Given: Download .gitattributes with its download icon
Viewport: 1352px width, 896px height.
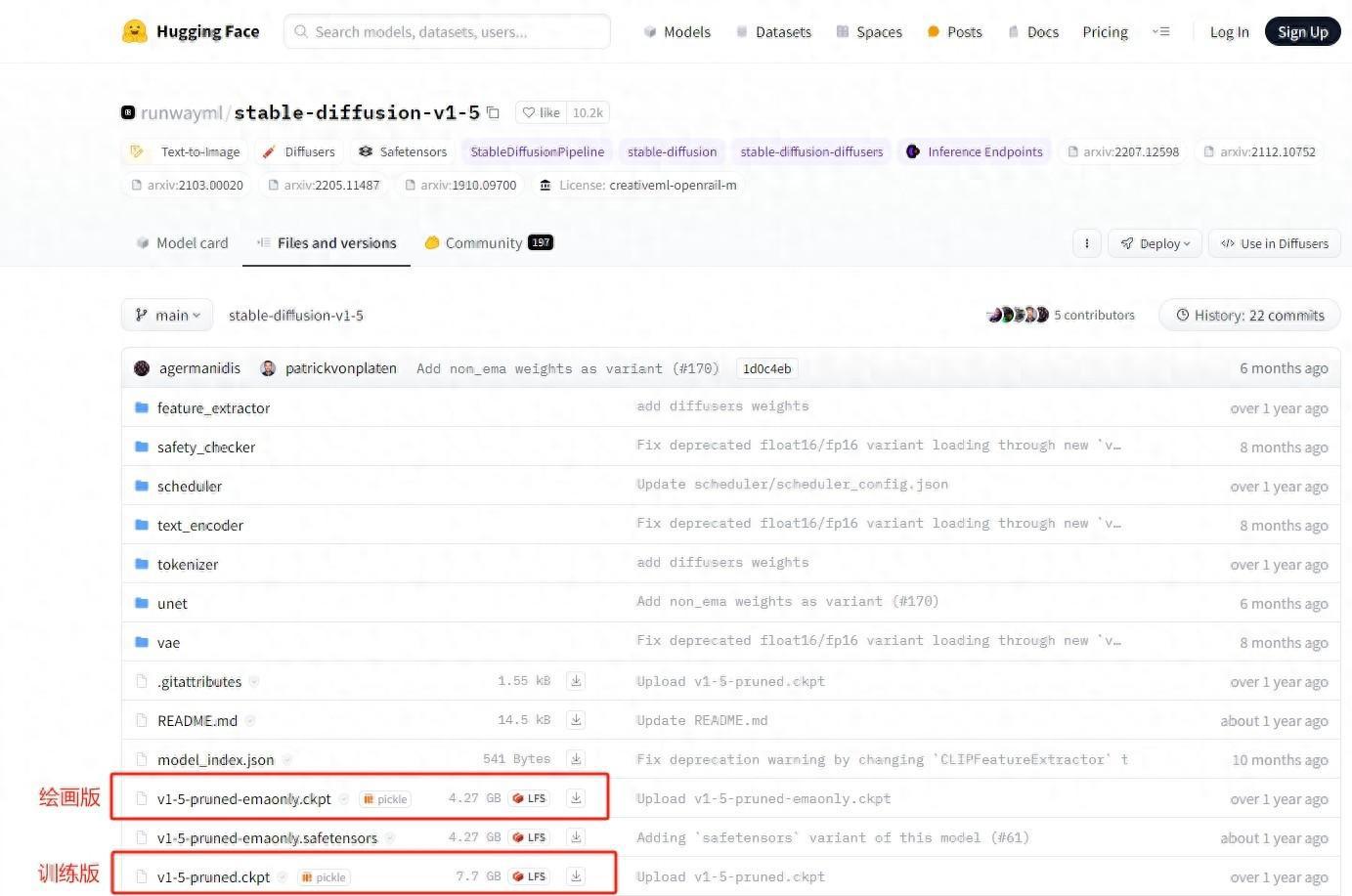Looking at the screenshot, I should [x=576, y=681].
